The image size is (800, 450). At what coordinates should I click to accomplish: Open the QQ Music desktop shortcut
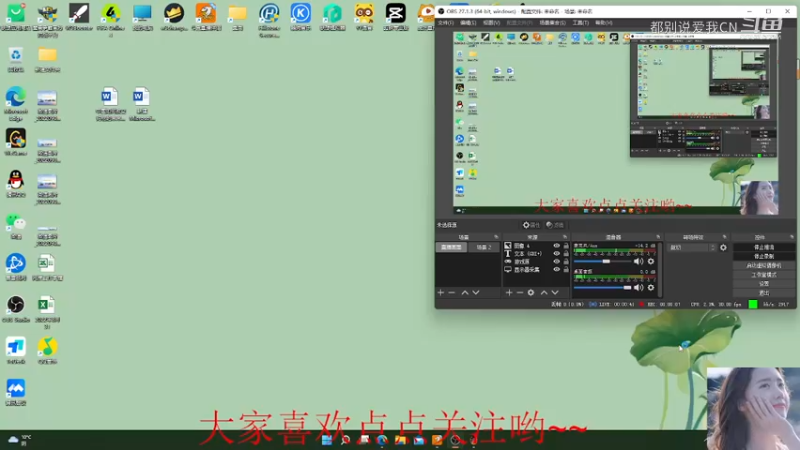coord(47,351)
